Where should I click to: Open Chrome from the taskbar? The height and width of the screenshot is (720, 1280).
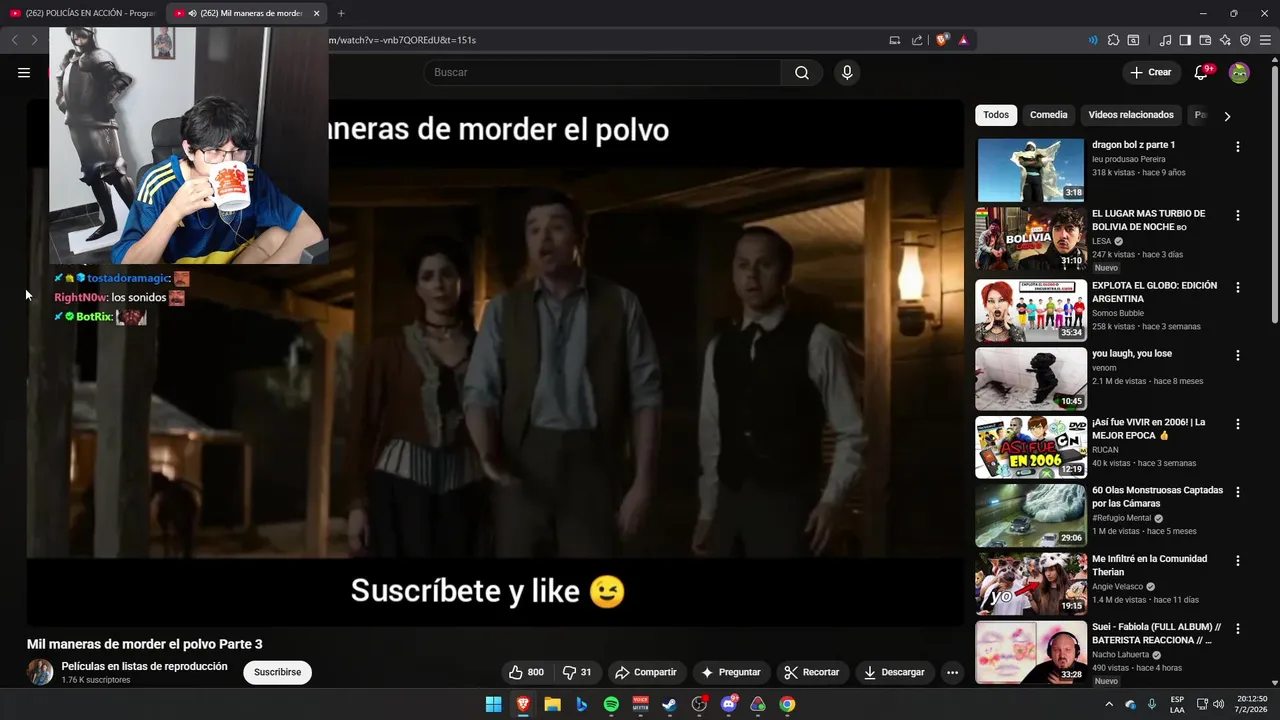coord(788,704)
